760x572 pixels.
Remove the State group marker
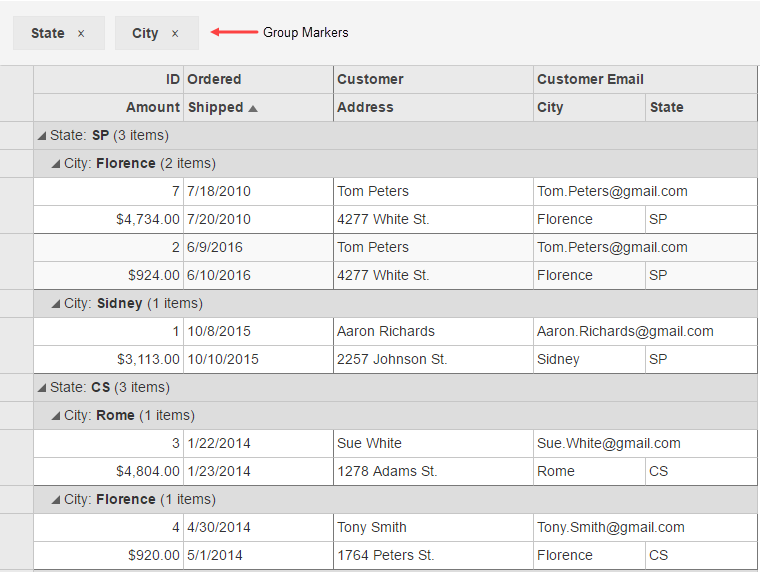click(x=81, y=34)
